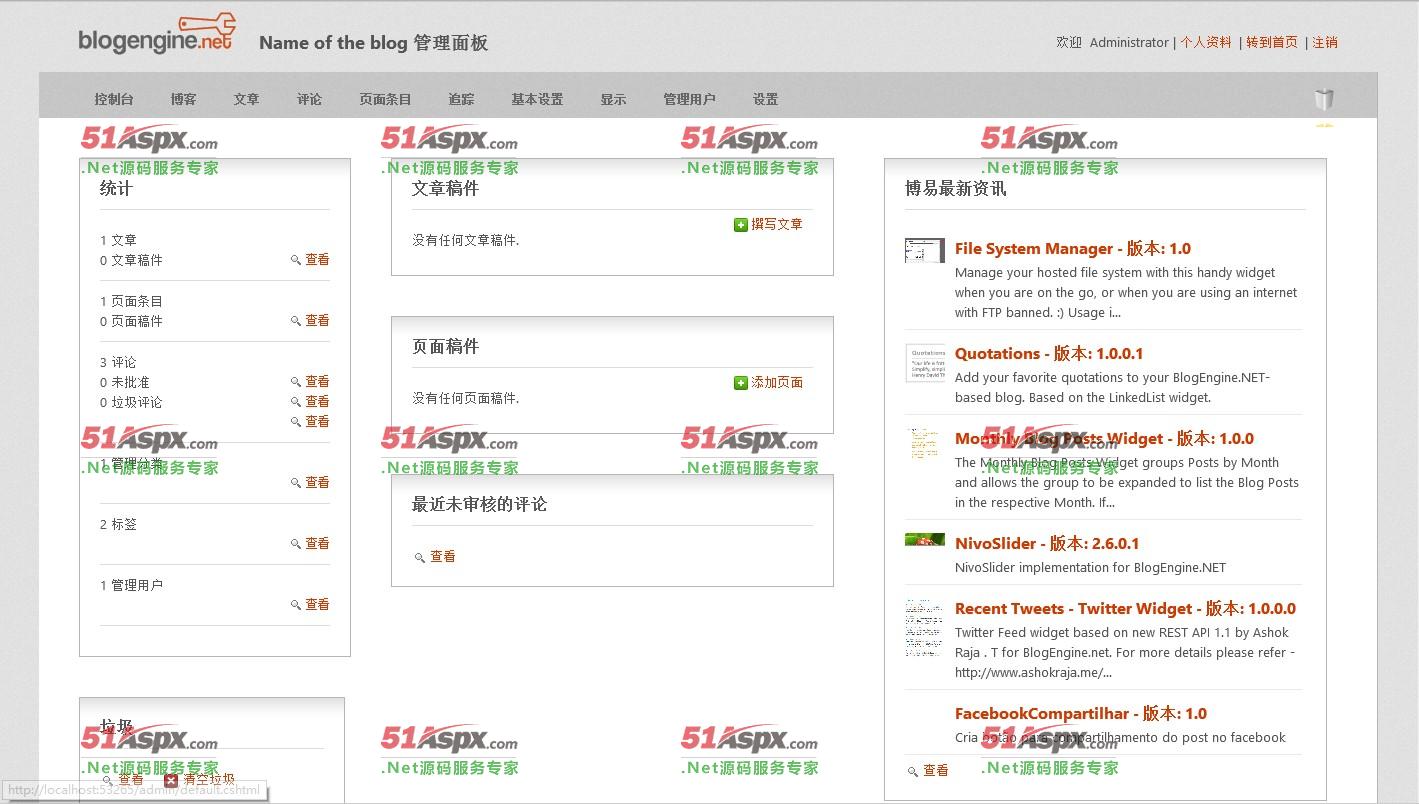Open File System Manager thumbnail
The width and height of the screenshot is (1419, 804).
[x=925, y=250]
